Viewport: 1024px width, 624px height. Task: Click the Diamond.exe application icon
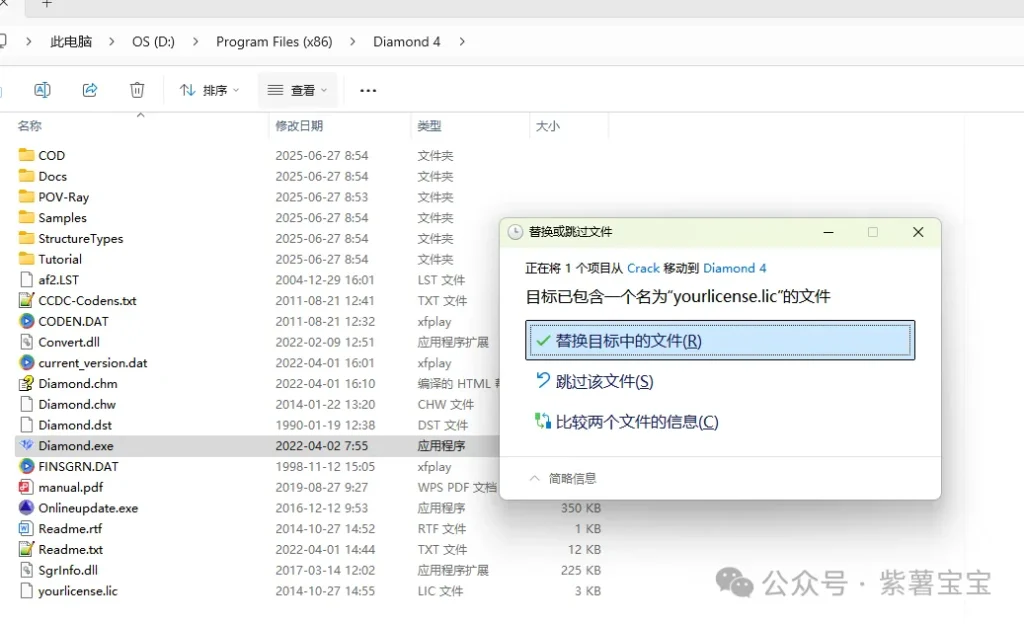(27, 446)
